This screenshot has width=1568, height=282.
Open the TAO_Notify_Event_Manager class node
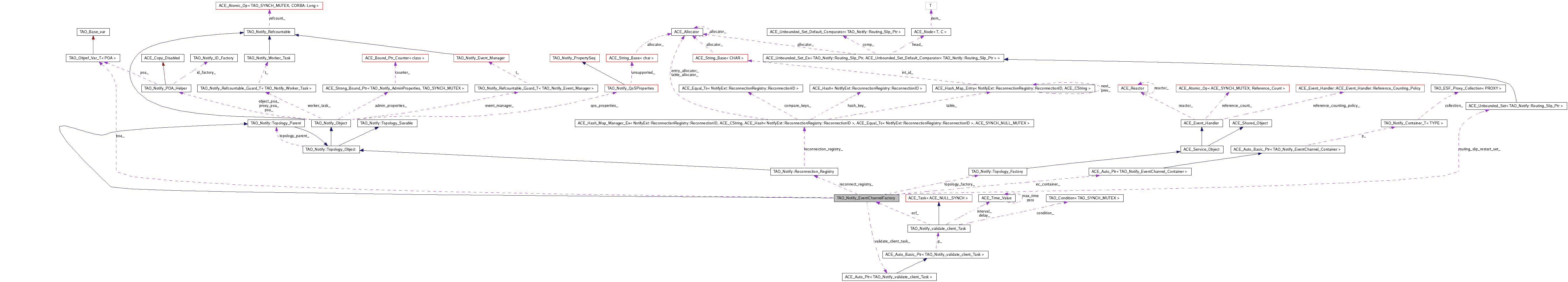point(481,58)
